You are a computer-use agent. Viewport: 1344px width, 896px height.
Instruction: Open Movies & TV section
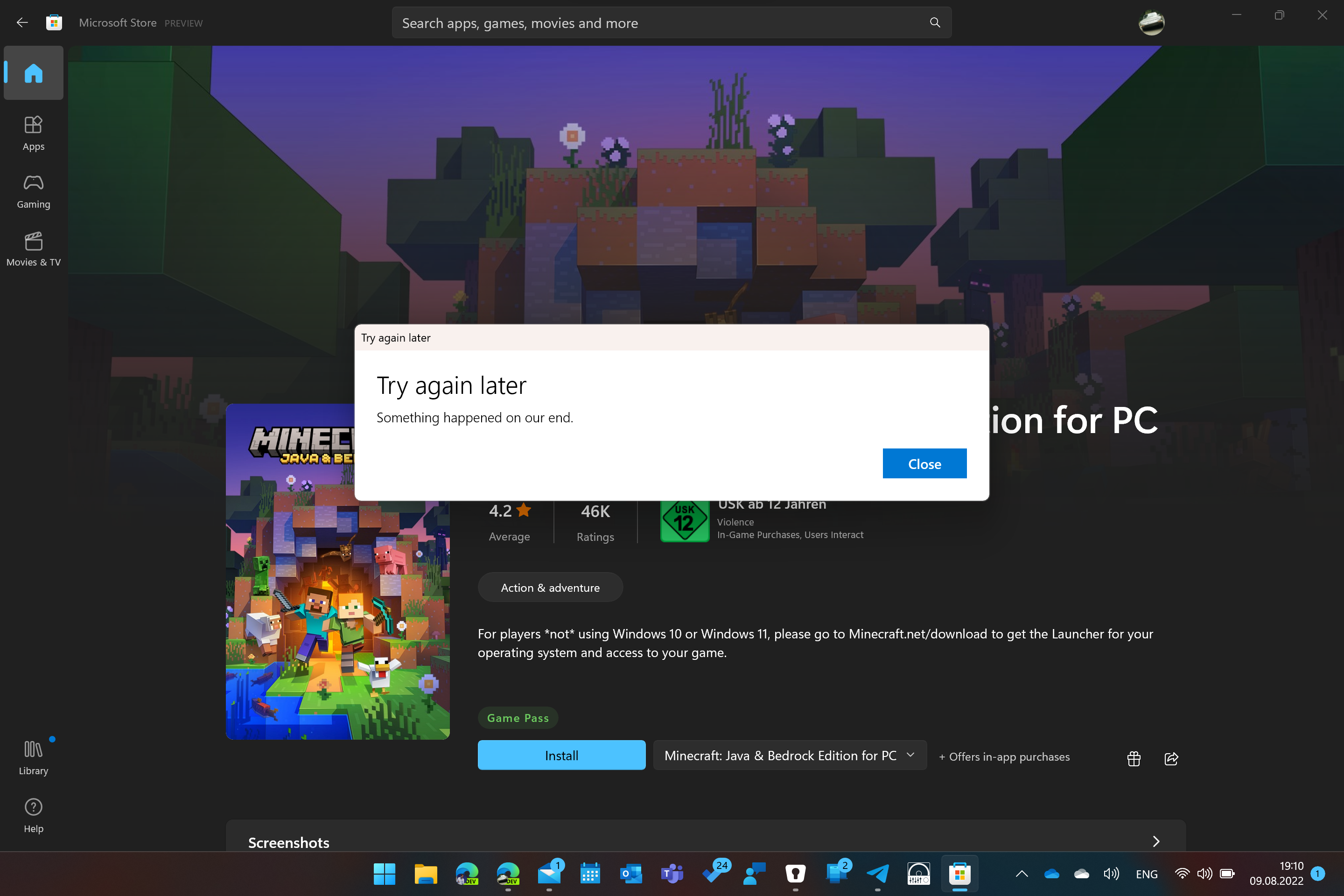33,249
